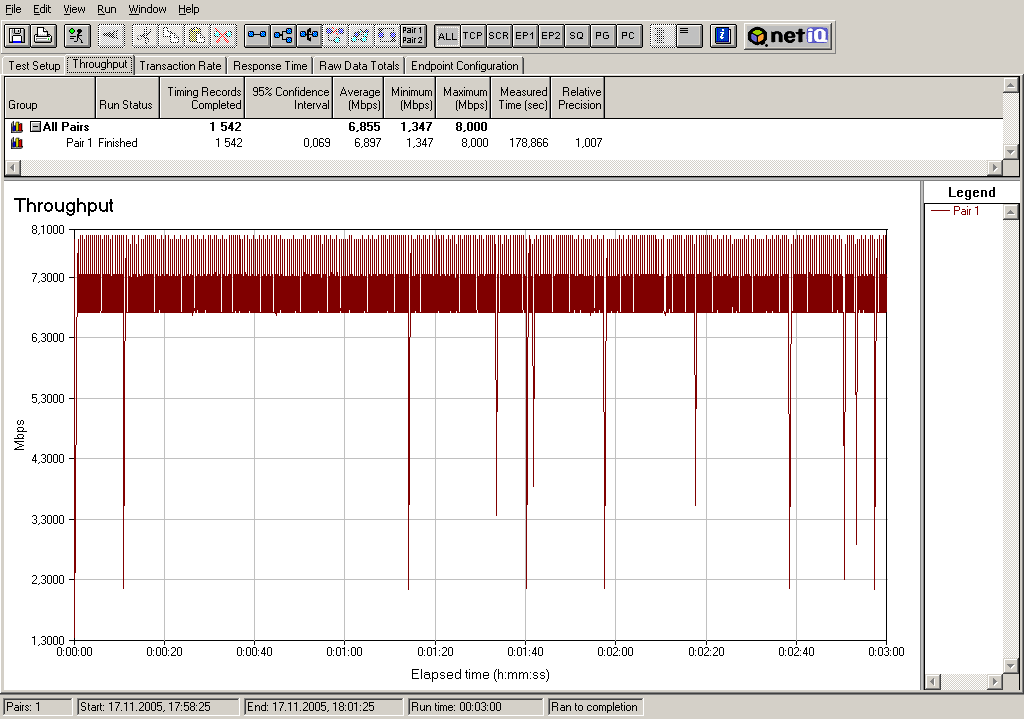This screenshot has height=719, width=1024.
Task: Collapse the All Pairs group
Action: pos(35,127)
